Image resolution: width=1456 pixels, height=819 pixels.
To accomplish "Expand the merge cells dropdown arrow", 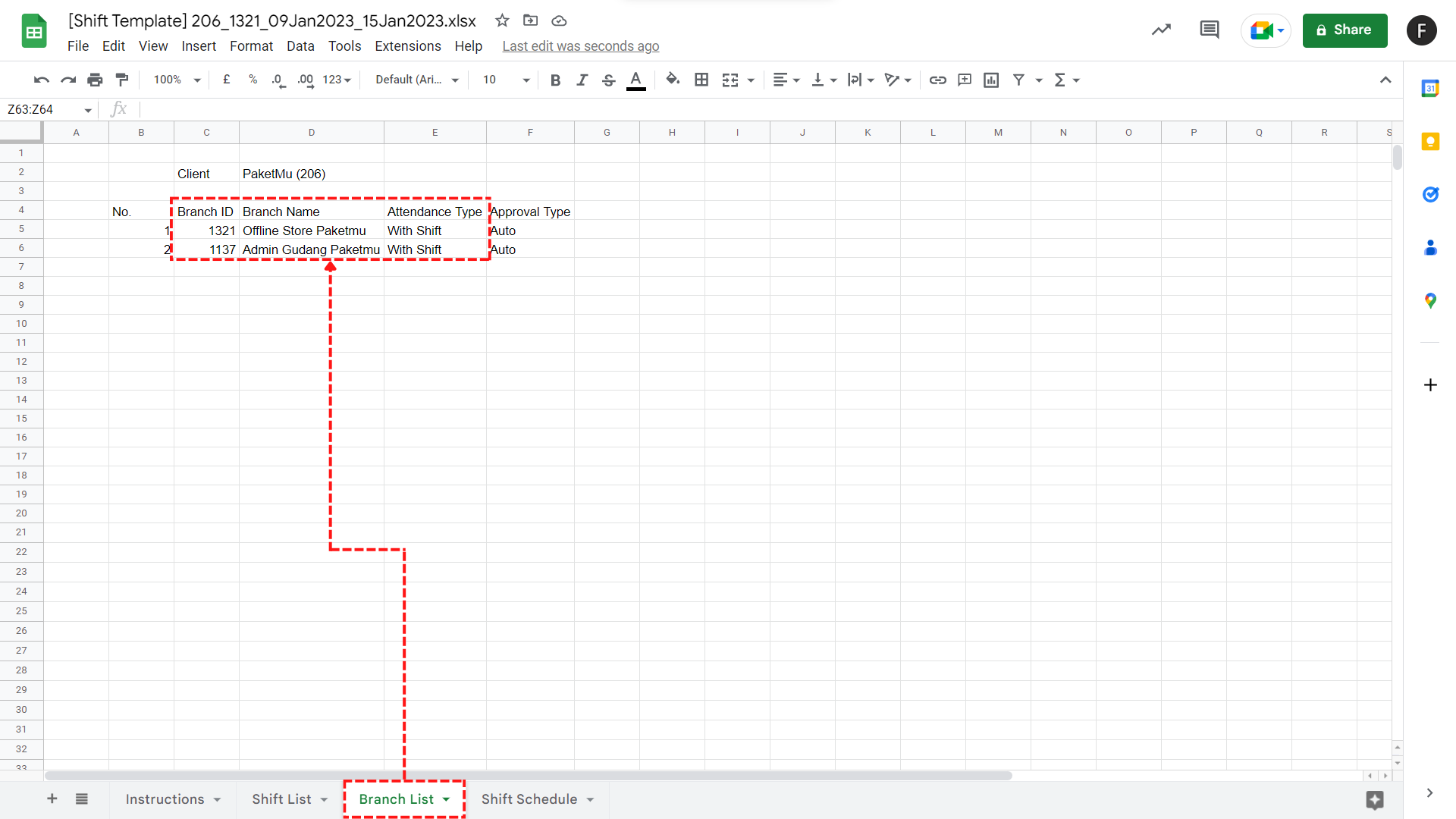I will (x=751, y=80).
